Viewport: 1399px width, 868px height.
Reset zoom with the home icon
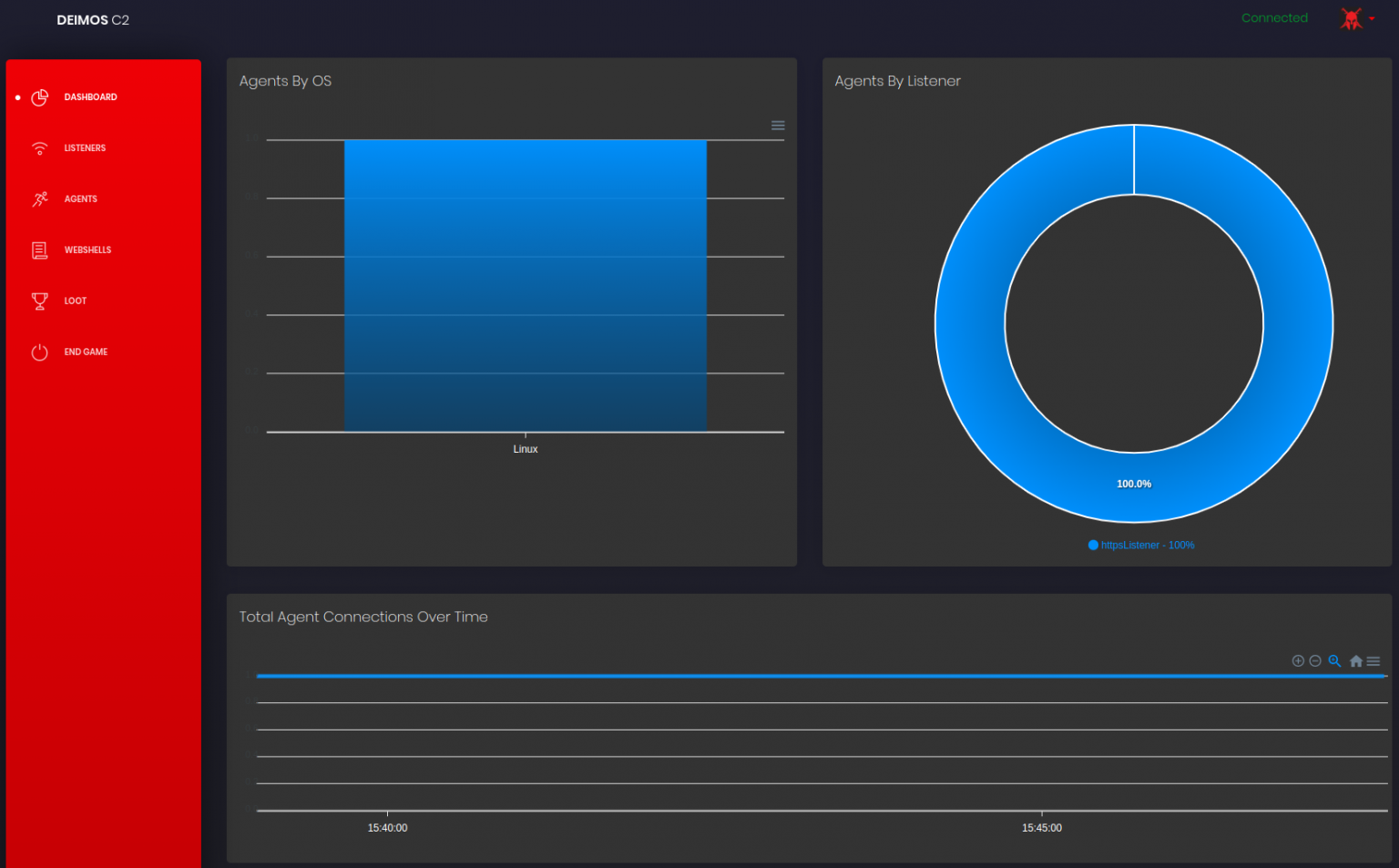click(x=1355, y=660)
